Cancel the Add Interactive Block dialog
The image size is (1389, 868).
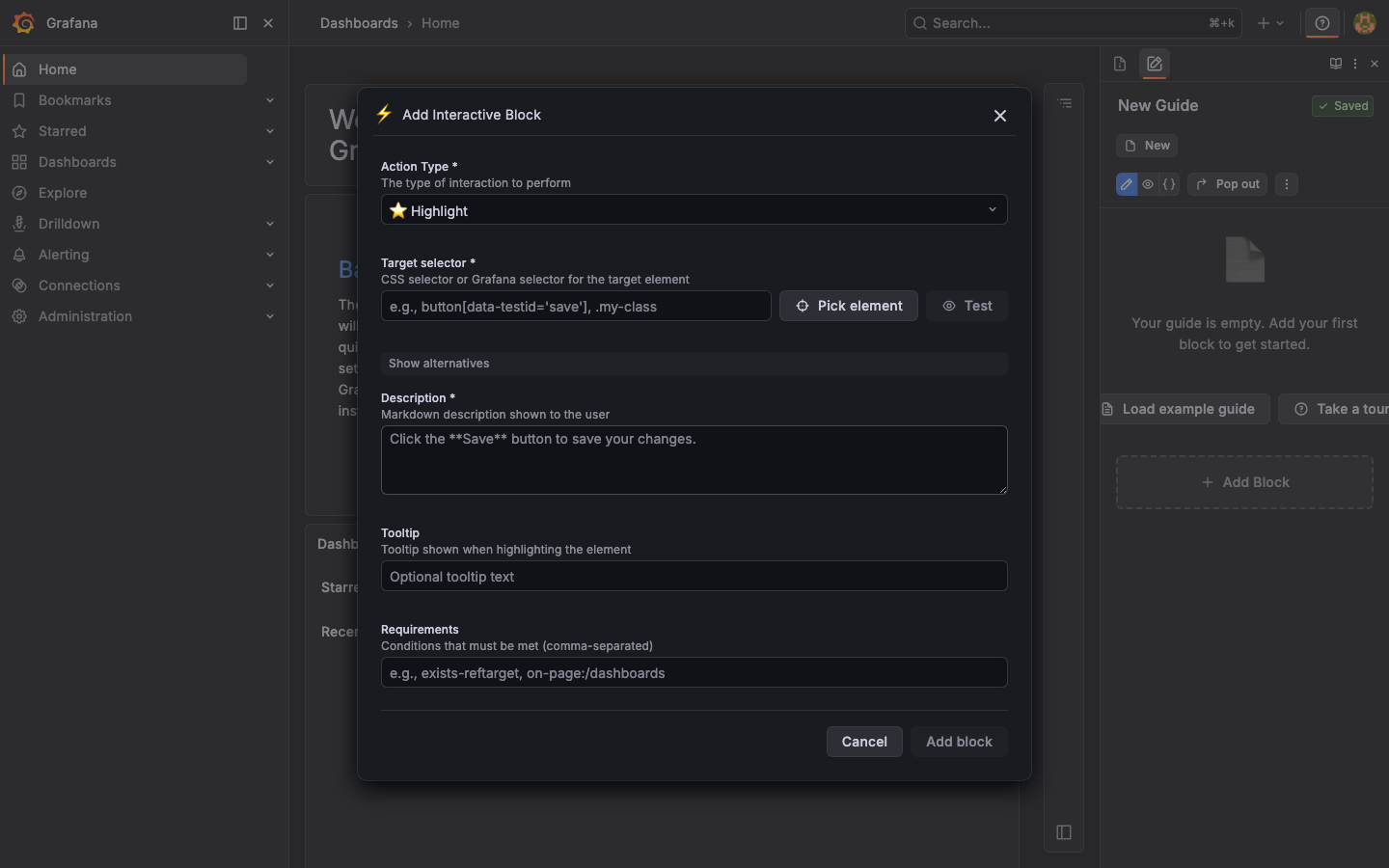click(864, 742)
